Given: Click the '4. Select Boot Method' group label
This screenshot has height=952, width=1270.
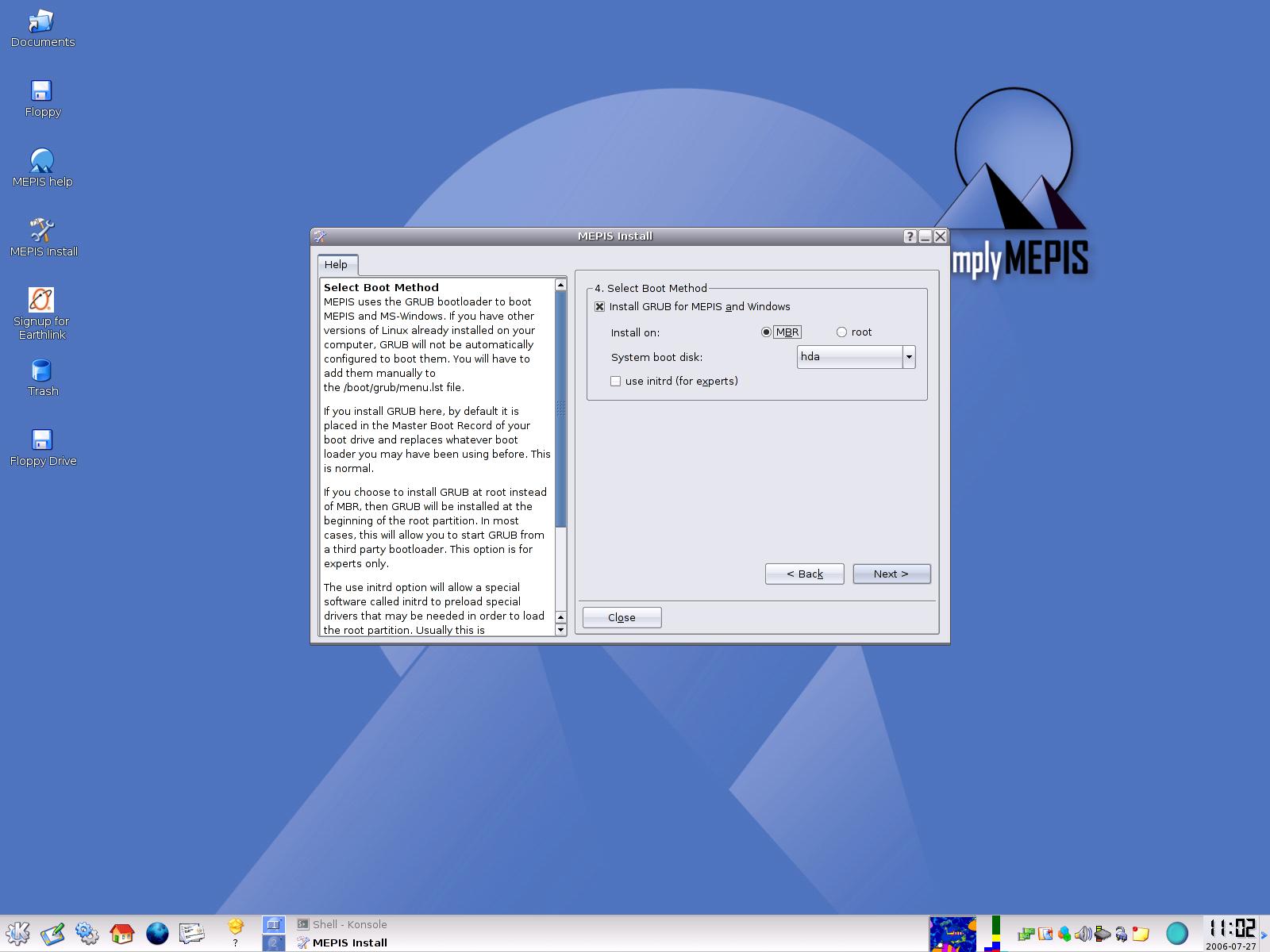Looking at the screenshot, I should [x=651, y=289].
